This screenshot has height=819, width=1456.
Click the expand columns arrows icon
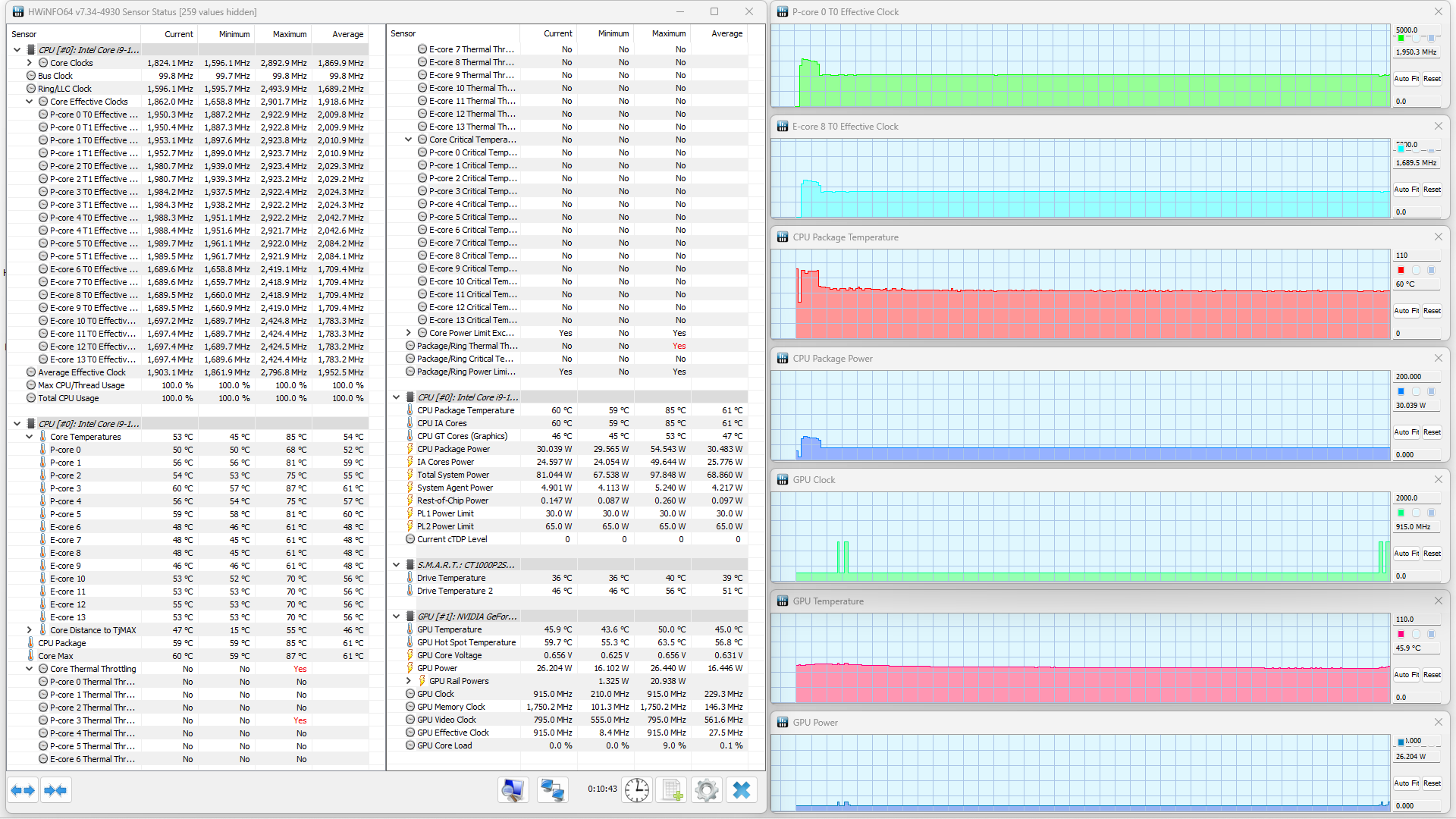[x=23, y=790]
